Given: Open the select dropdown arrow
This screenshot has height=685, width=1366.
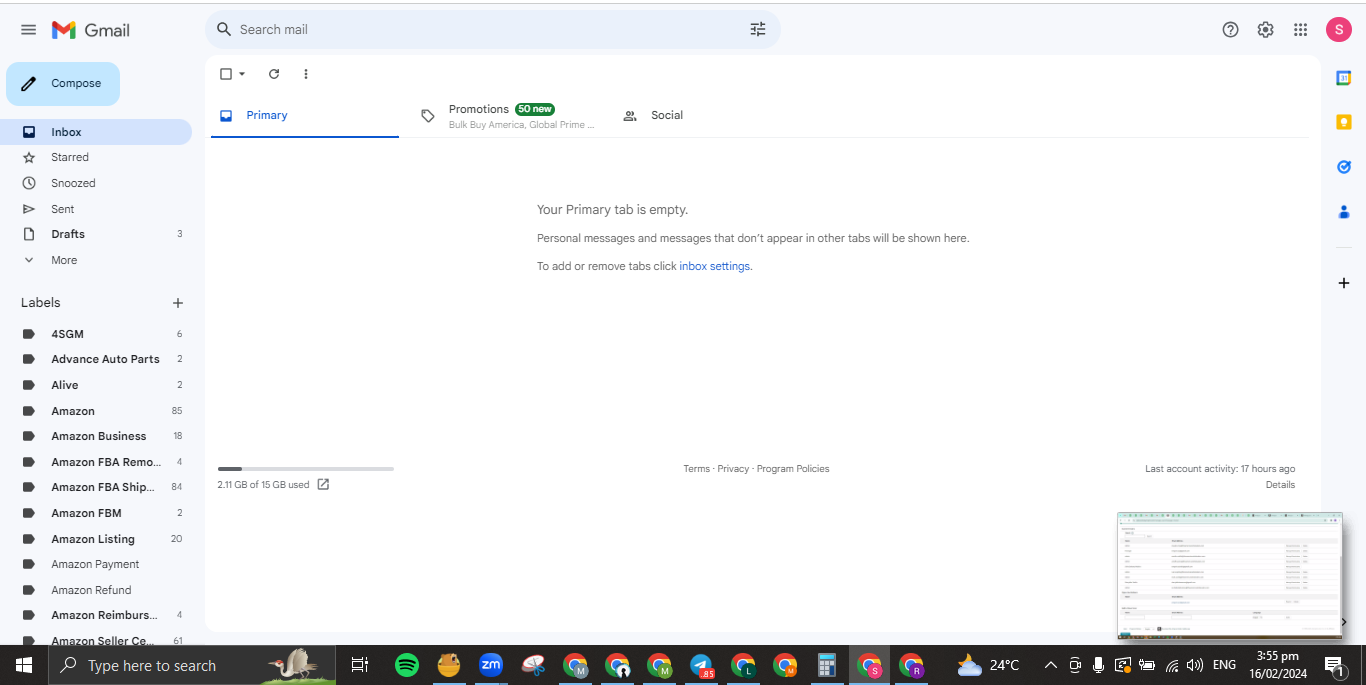Looking at the screenshot, I should 242,74.
